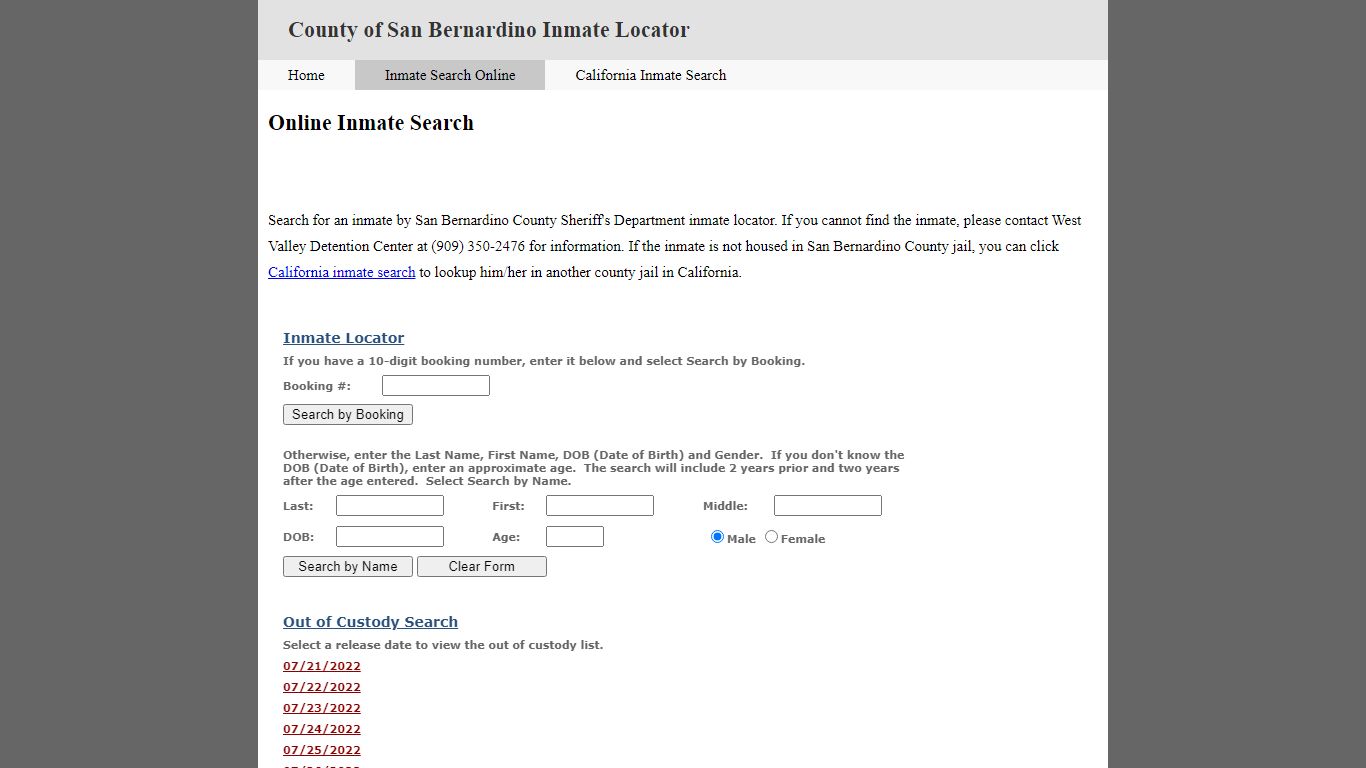
Task: Click the Inmate Locator heading link
Action: 344,338
